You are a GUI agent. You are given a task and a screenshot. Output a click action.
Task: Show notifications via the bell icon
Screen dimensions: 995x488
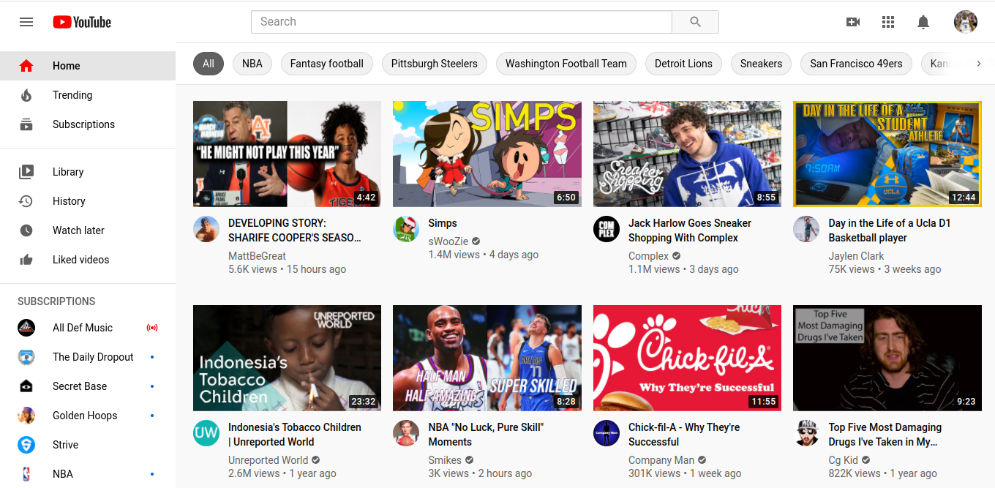[x=923, y=22]
